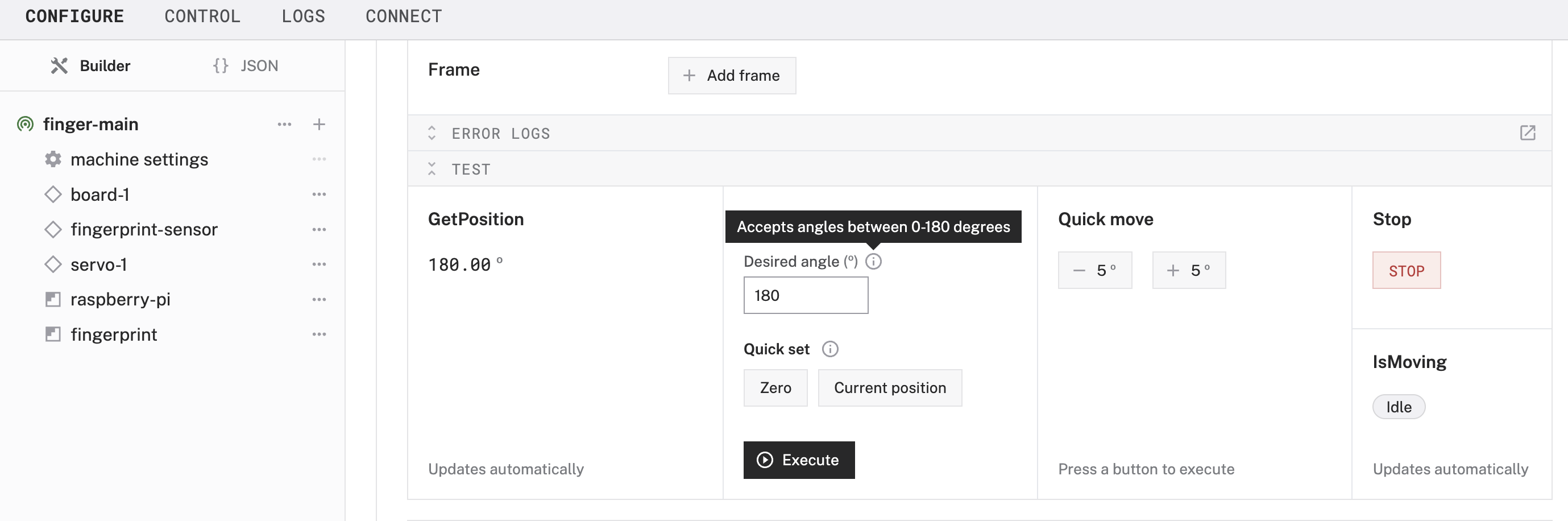Screen dimensions: 1568x521
Task: Decrease angle by 5 degrees
Action: pyautogui.click(x=1094, y=270)
